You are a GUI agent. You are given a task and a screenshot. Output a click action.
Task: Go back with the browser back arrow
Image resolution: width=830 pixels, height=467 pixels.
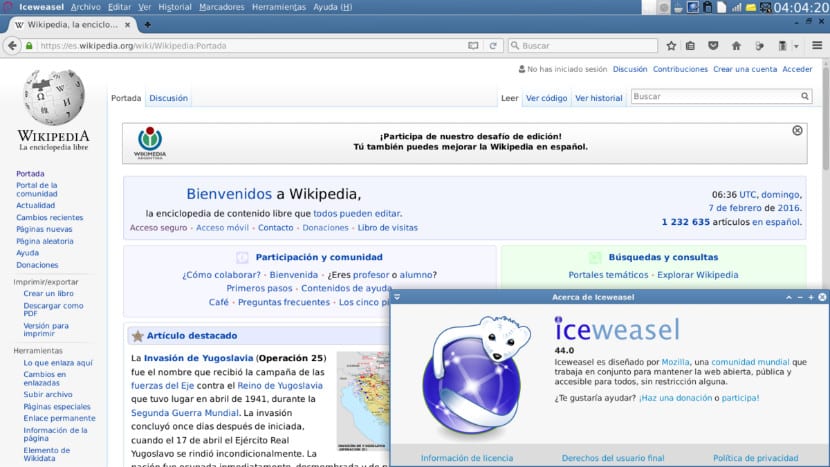tap(12, 46)
